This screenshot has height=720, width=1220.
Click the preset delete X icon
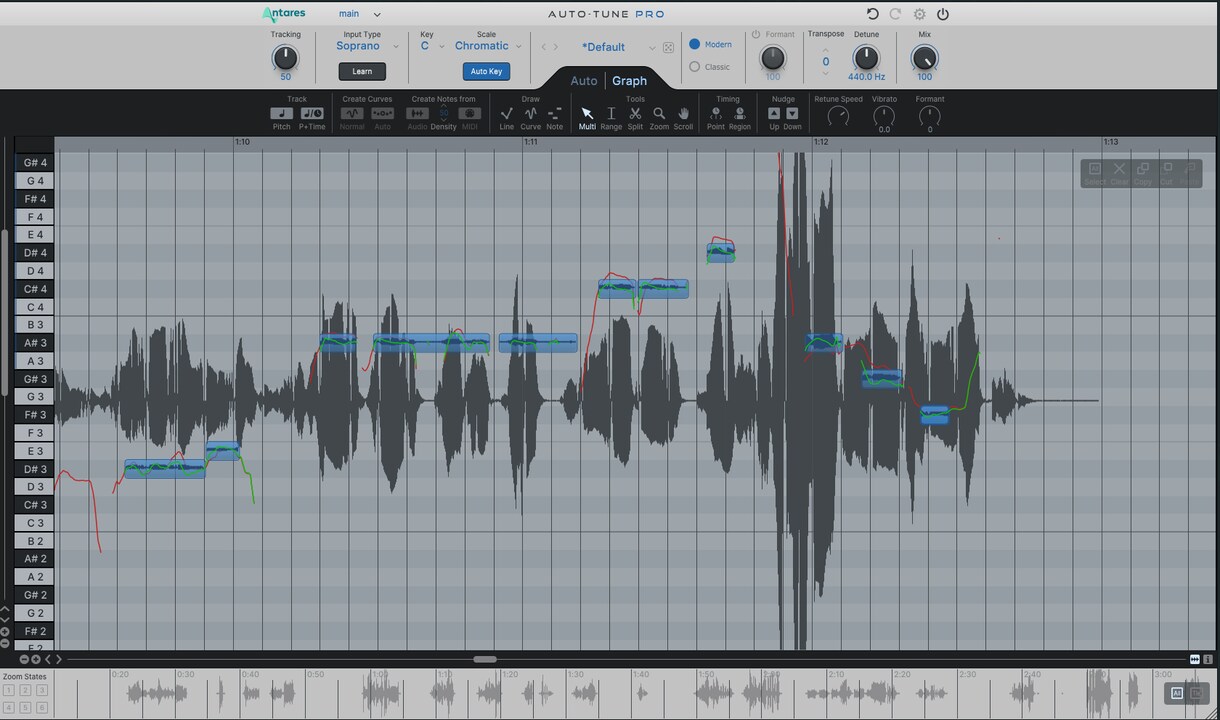pyautogui.click(x=668, y=47)
